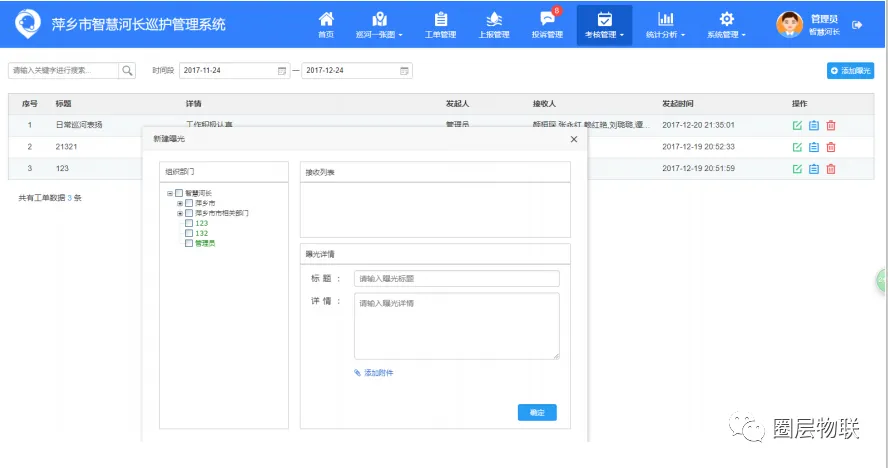Open 投诉管理 complaints with red badge

pyautogui.click(x=547, y=25)
